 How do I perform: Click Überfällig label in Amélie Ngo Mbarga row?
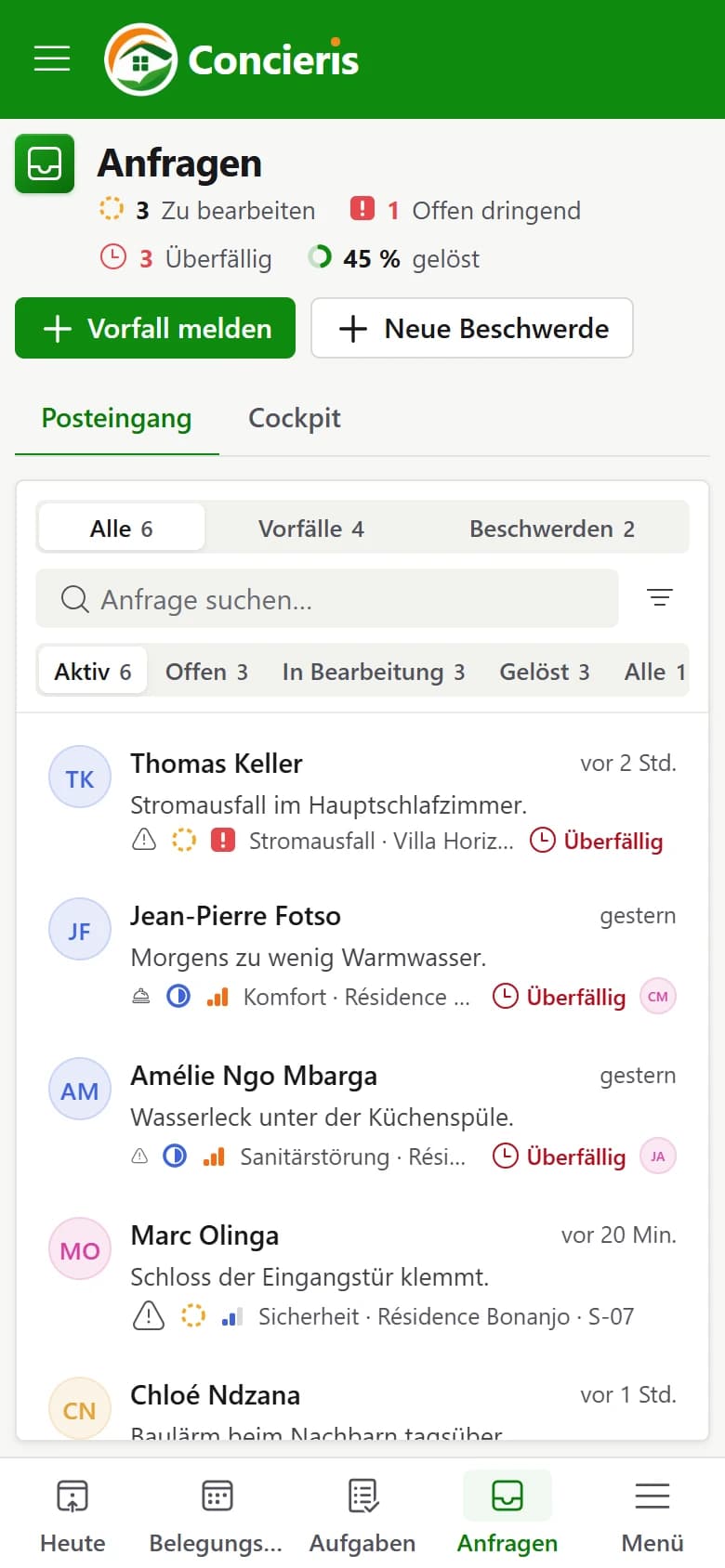tap(576, 1156)
